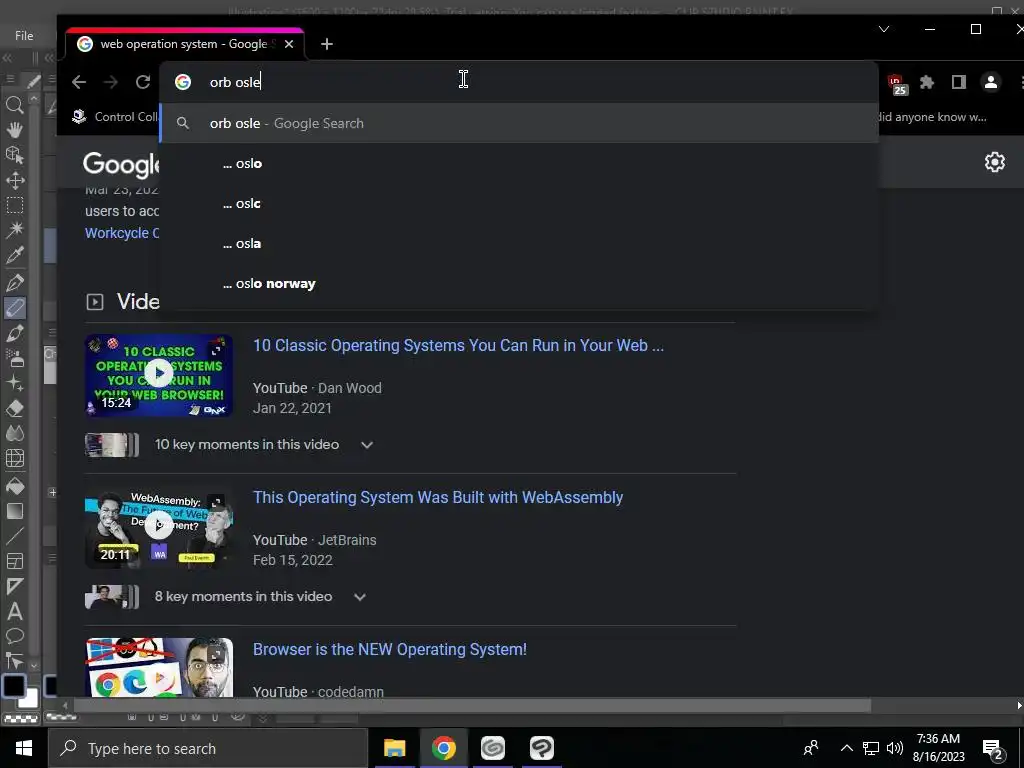Select the Hand move tool in Clip Studio
Viewport: 1024px width, 768px height.
click(14, 129)
